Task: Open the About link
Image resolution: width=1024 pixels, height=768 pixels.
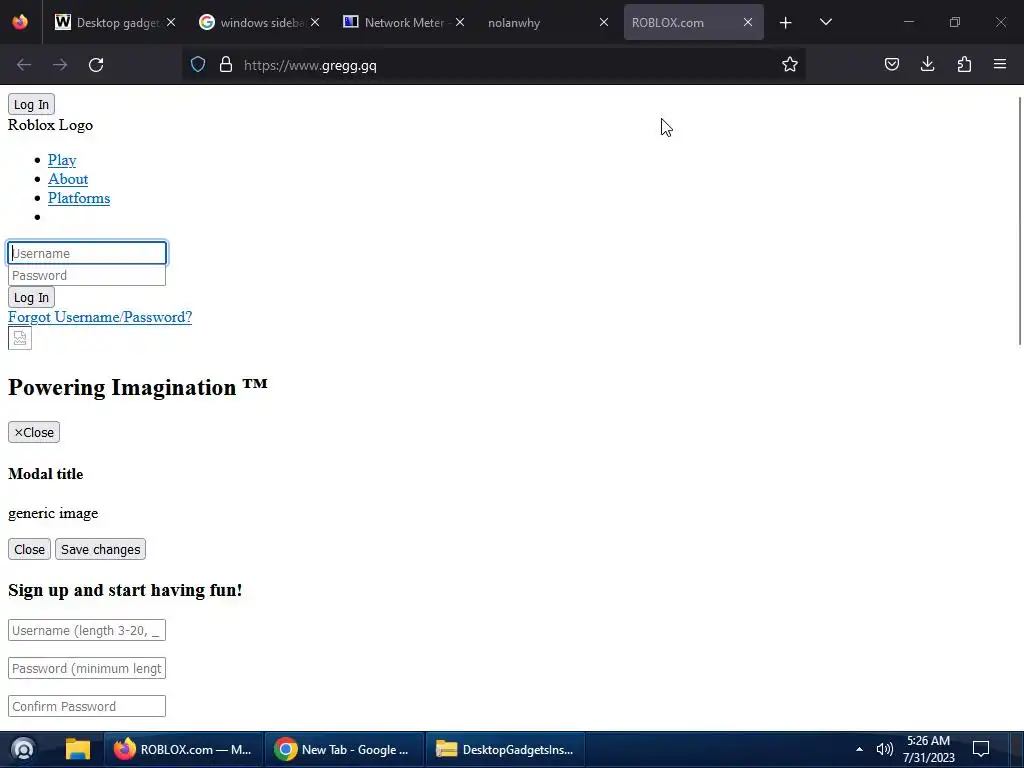Action: pos(68,179)
